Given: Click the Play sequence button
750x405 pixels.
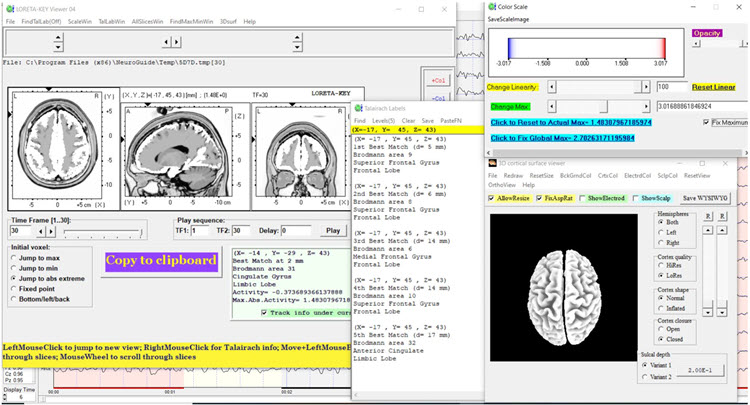Looking at the screenshot, I should point(333,230).
